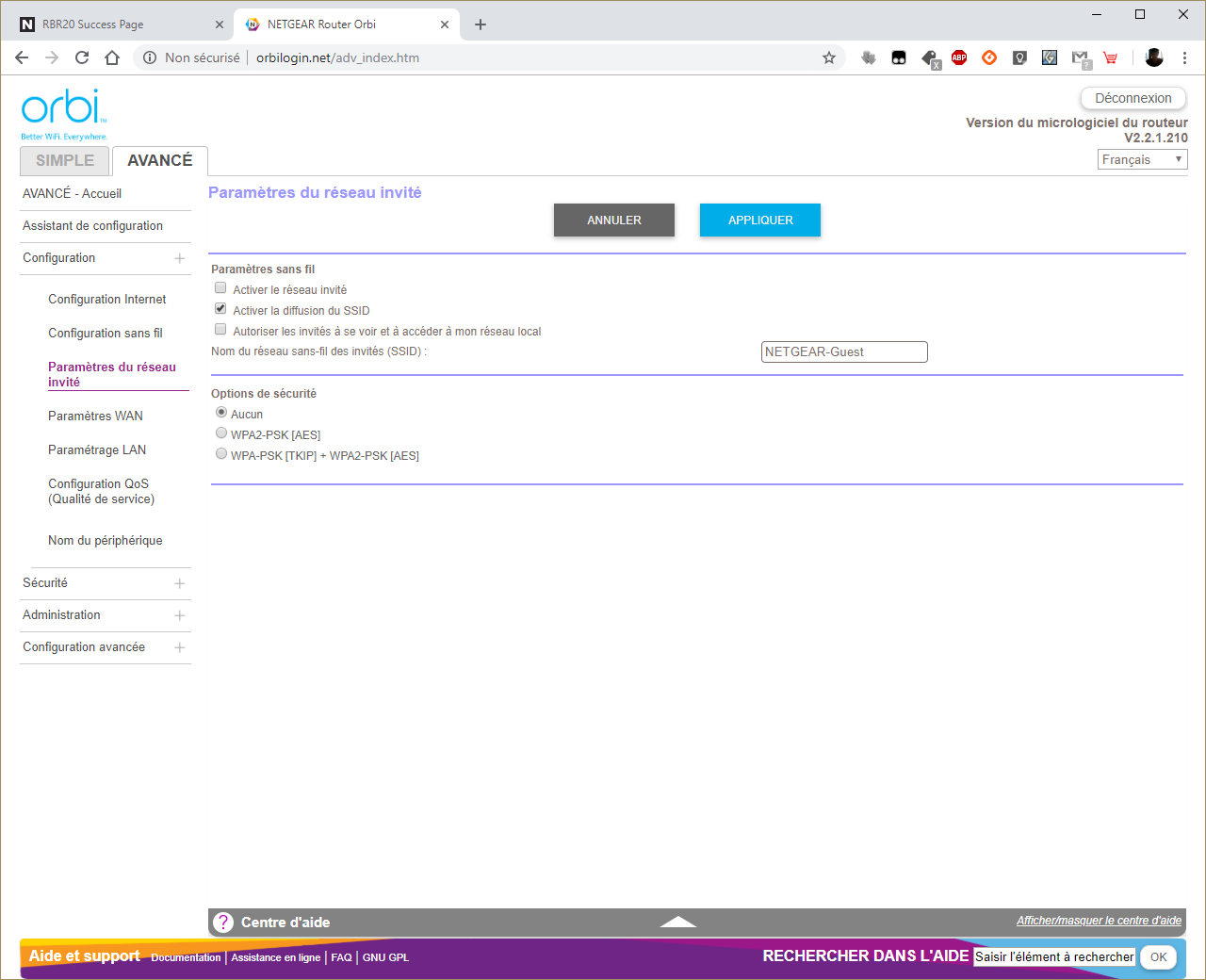Switch to the AVANCÉ tab

tap(160, 161)
